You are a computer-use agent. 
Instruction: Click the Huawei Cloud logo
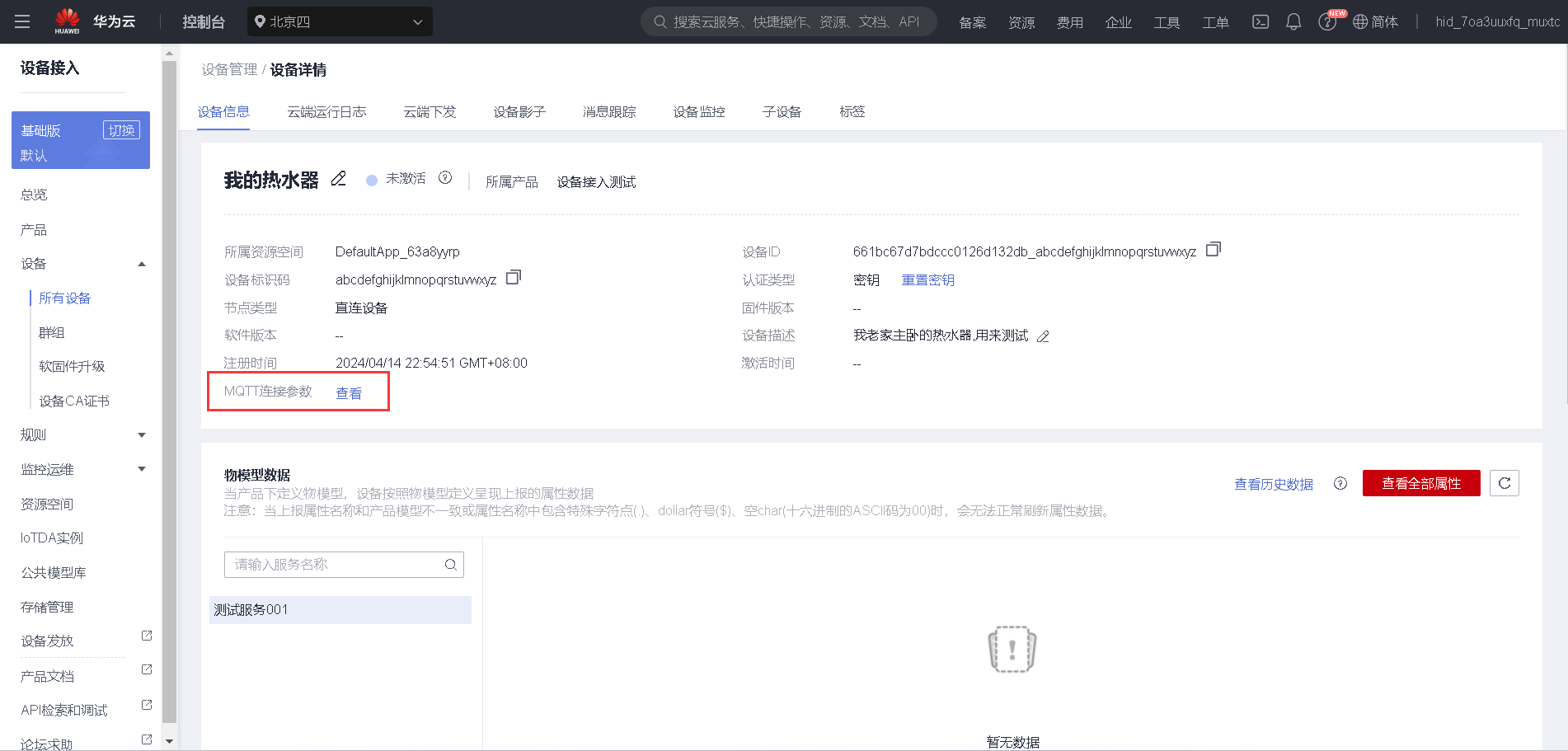(94, 21)
